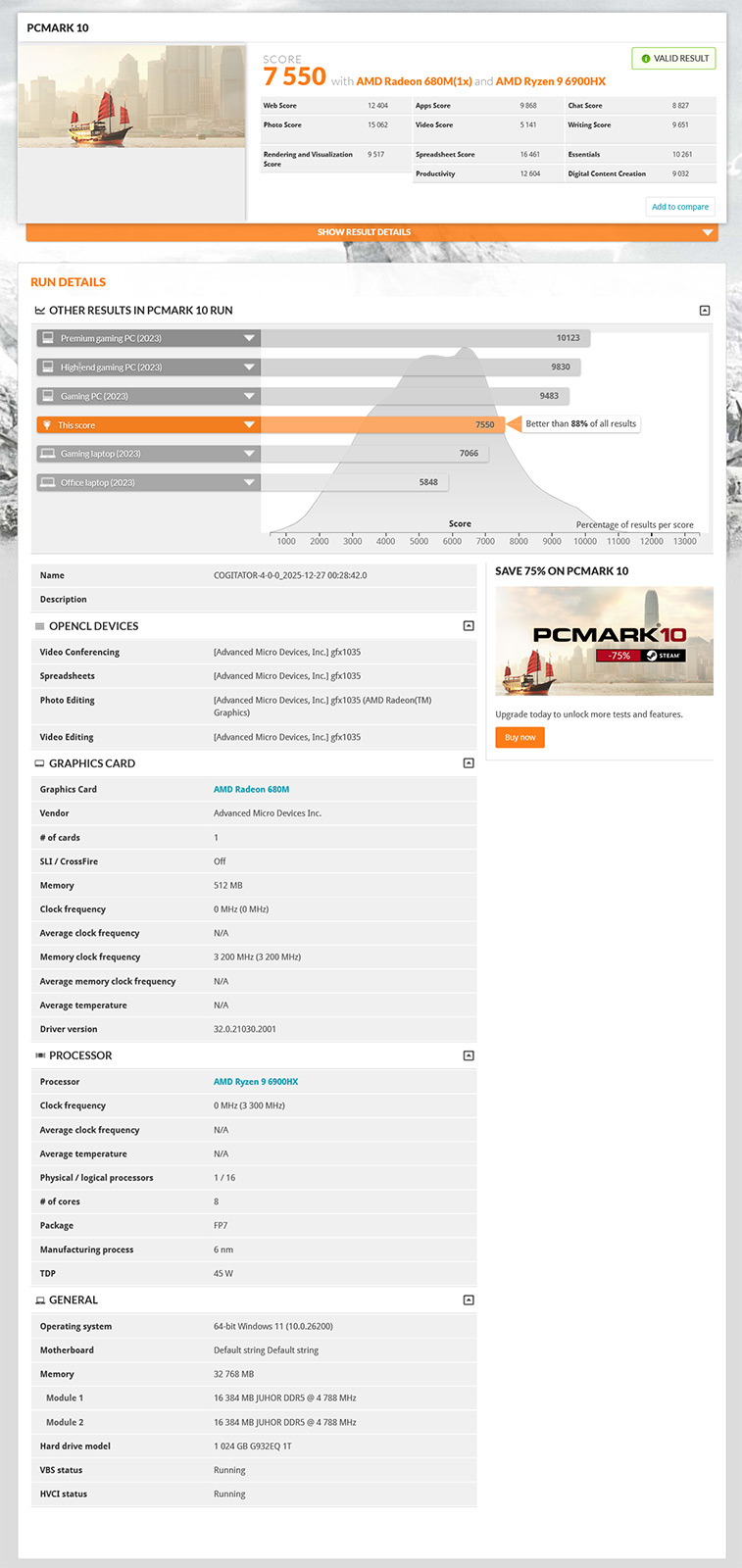Collapse the Other Results in PCMark 10 Run section
742x1568 pixels.
(704, 311)
